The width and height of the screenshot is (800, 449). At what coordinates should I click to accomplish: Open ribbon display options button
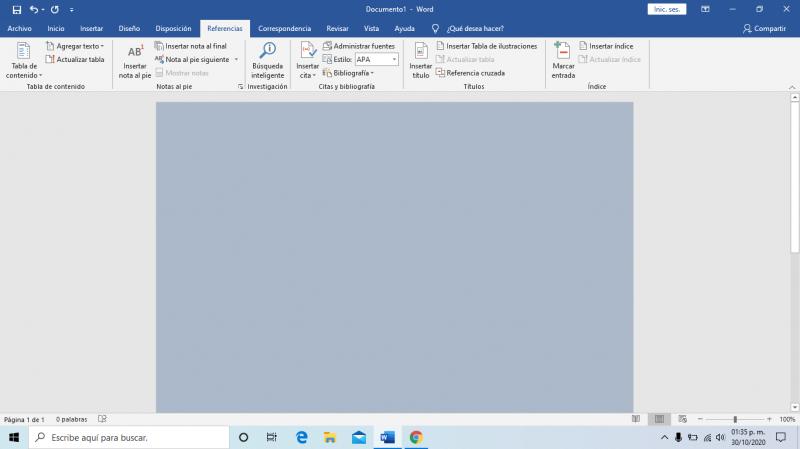tap(705, 9)
